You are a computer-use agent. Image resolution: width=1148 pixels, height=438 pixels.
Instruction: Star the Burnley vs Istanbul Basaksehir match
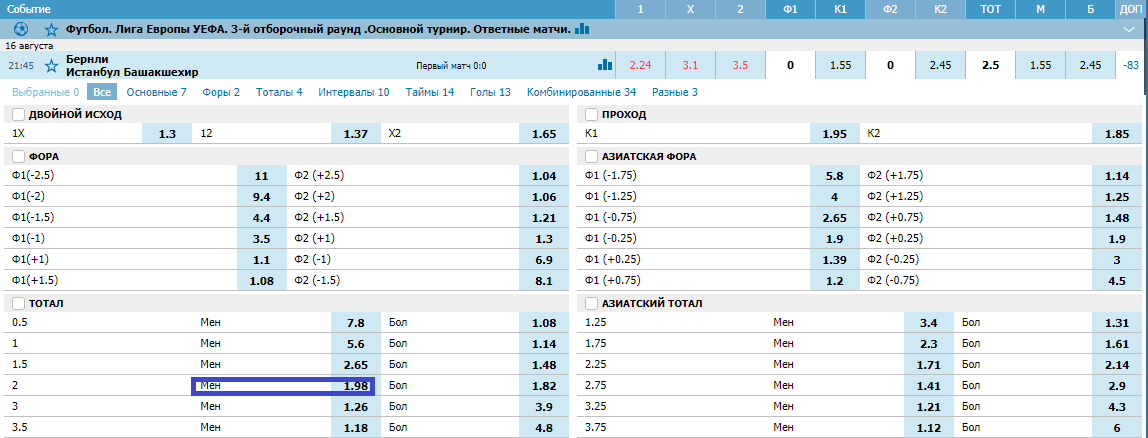point(51,66)
